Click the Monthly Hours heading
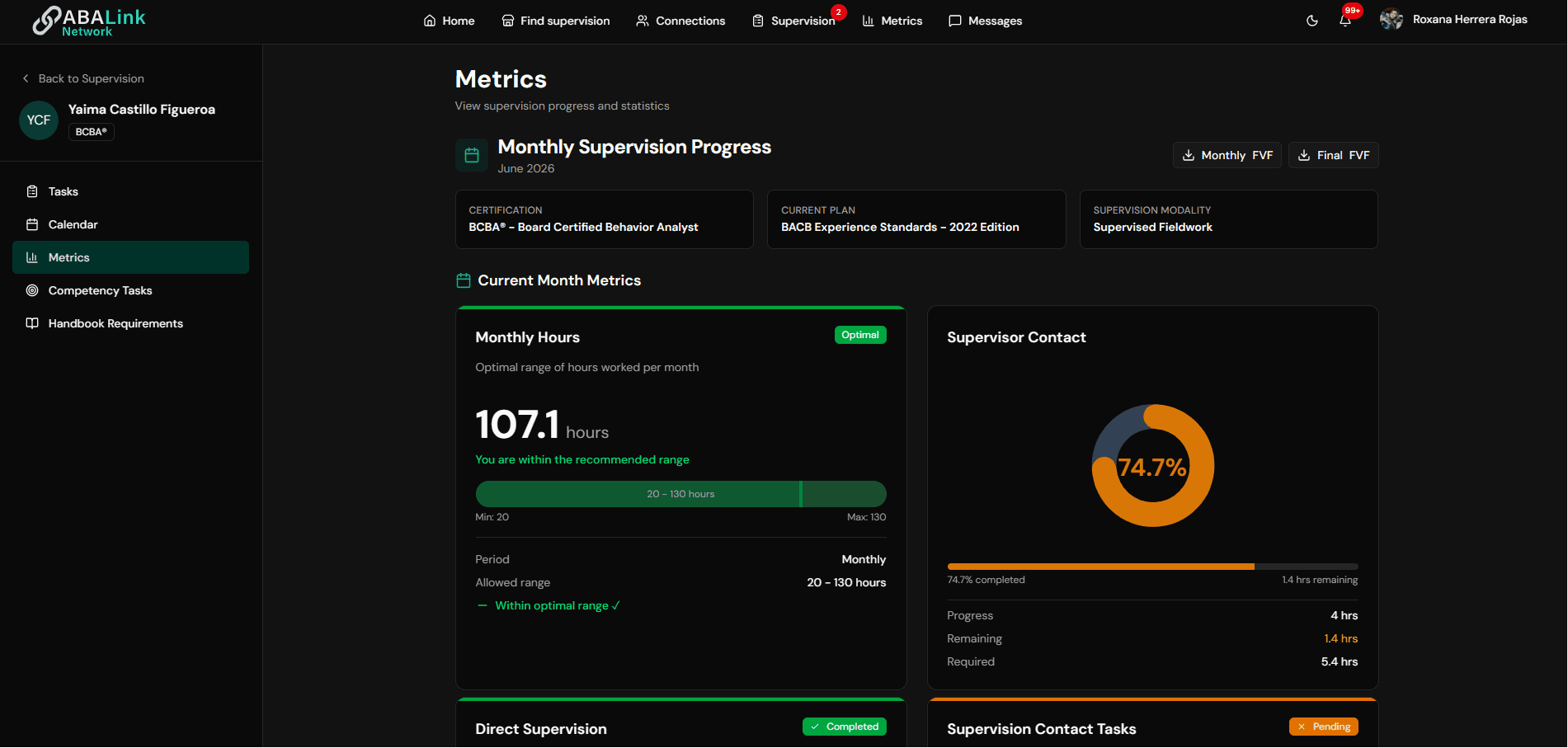Image resolution: width=1568 pixels, height=748 pixels. (x=528, y=337)
